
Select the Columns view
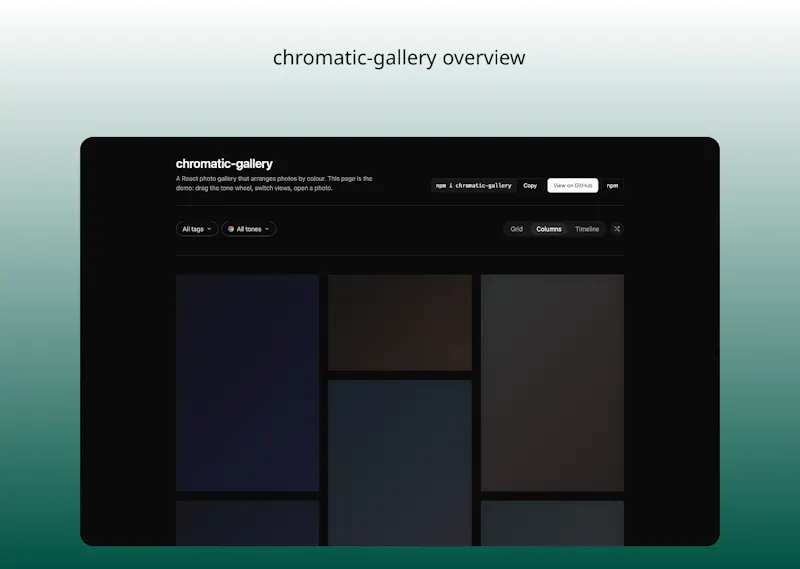tap(548, 229)
